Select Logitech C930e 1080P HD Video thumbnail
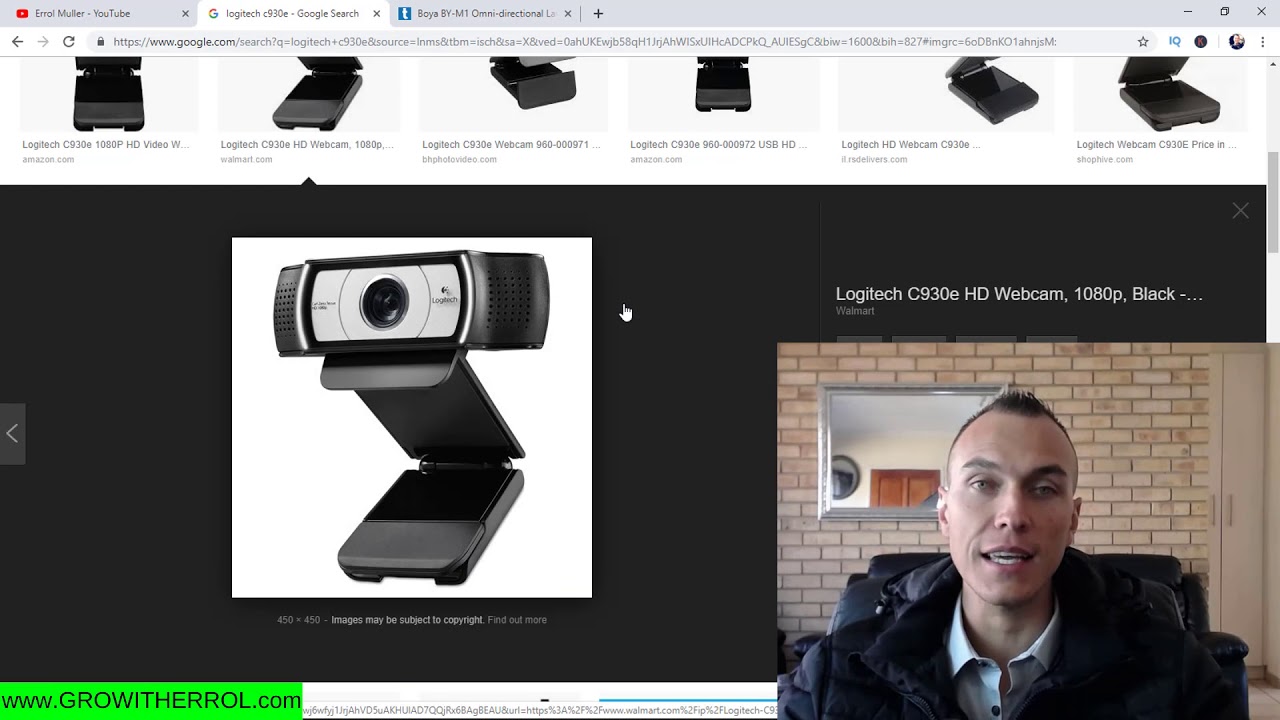Image resolution: width=1280 pixels, height=720 pixels. click(109, 95)
